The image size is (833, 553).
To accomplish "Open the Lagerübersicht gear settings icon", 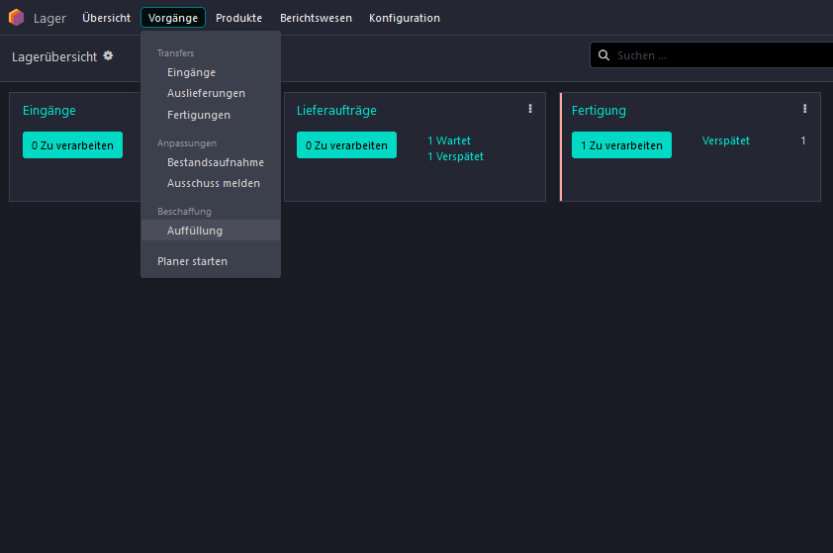I will (x=108, y=56).
